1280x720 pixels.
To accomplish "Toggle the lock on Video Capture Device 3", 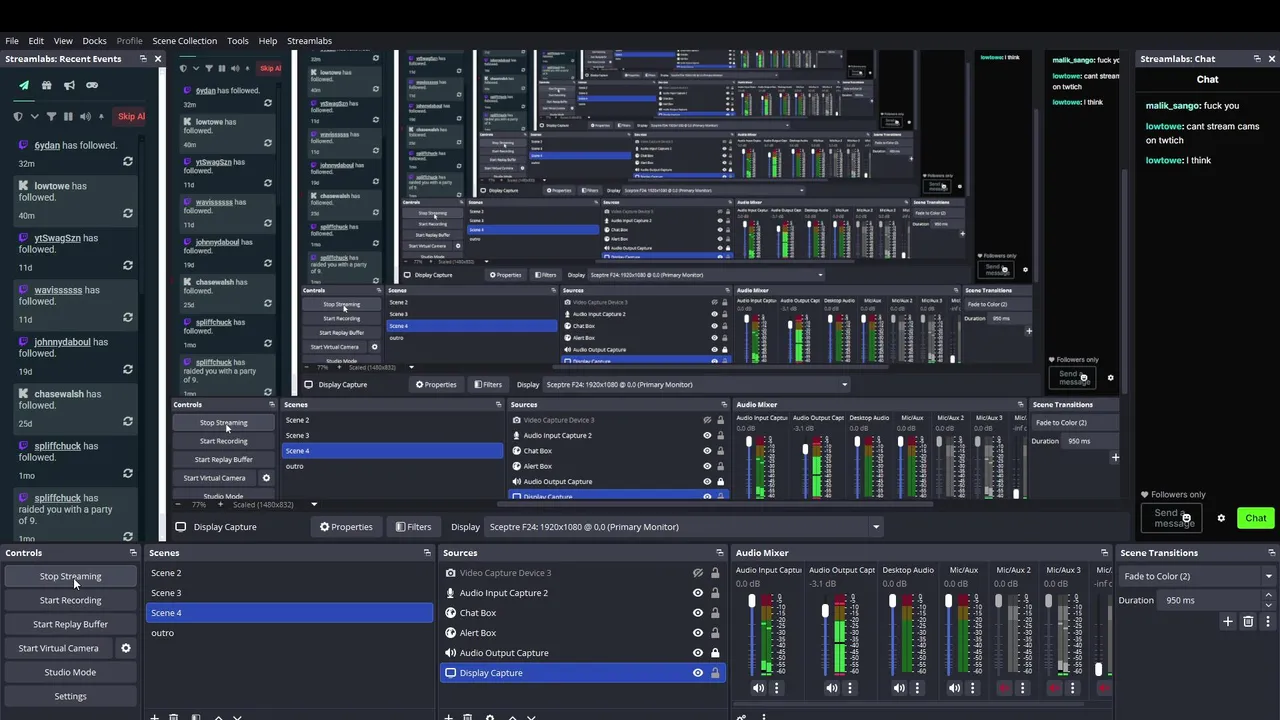I will click(x=715, y=573).
